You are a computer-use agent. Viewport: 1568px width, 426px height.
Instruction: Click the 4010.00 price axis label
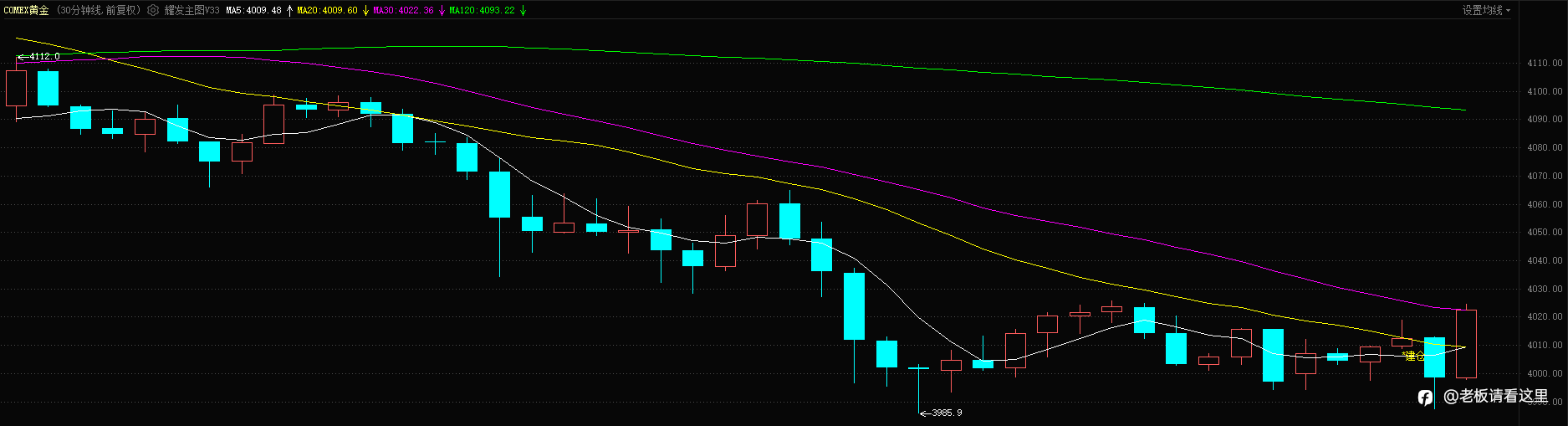click(1545, 345)
